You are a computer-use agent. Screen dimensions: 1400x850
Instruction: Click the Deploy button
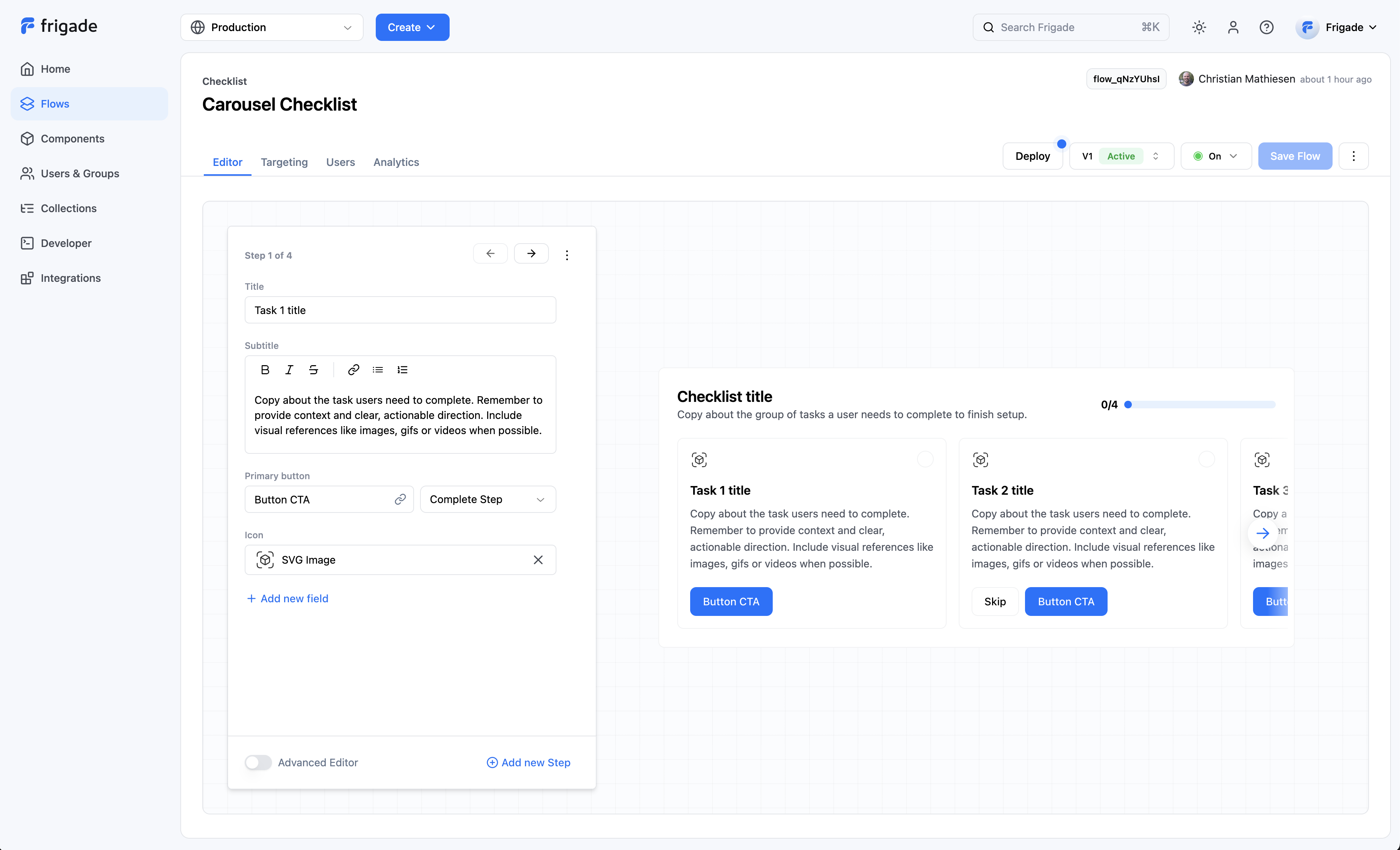(x=1032, y=156)
